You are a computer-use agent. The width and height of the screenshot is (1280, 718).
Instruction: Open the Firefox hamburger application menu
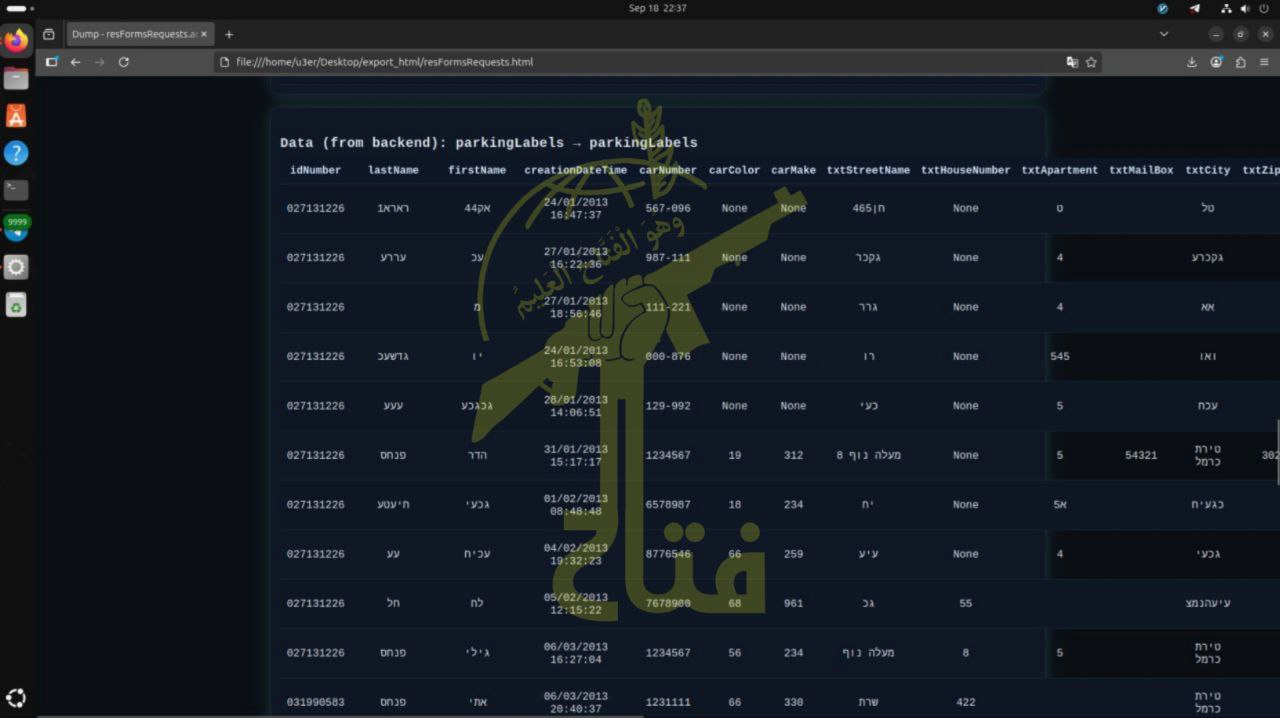click(1265, 62)
